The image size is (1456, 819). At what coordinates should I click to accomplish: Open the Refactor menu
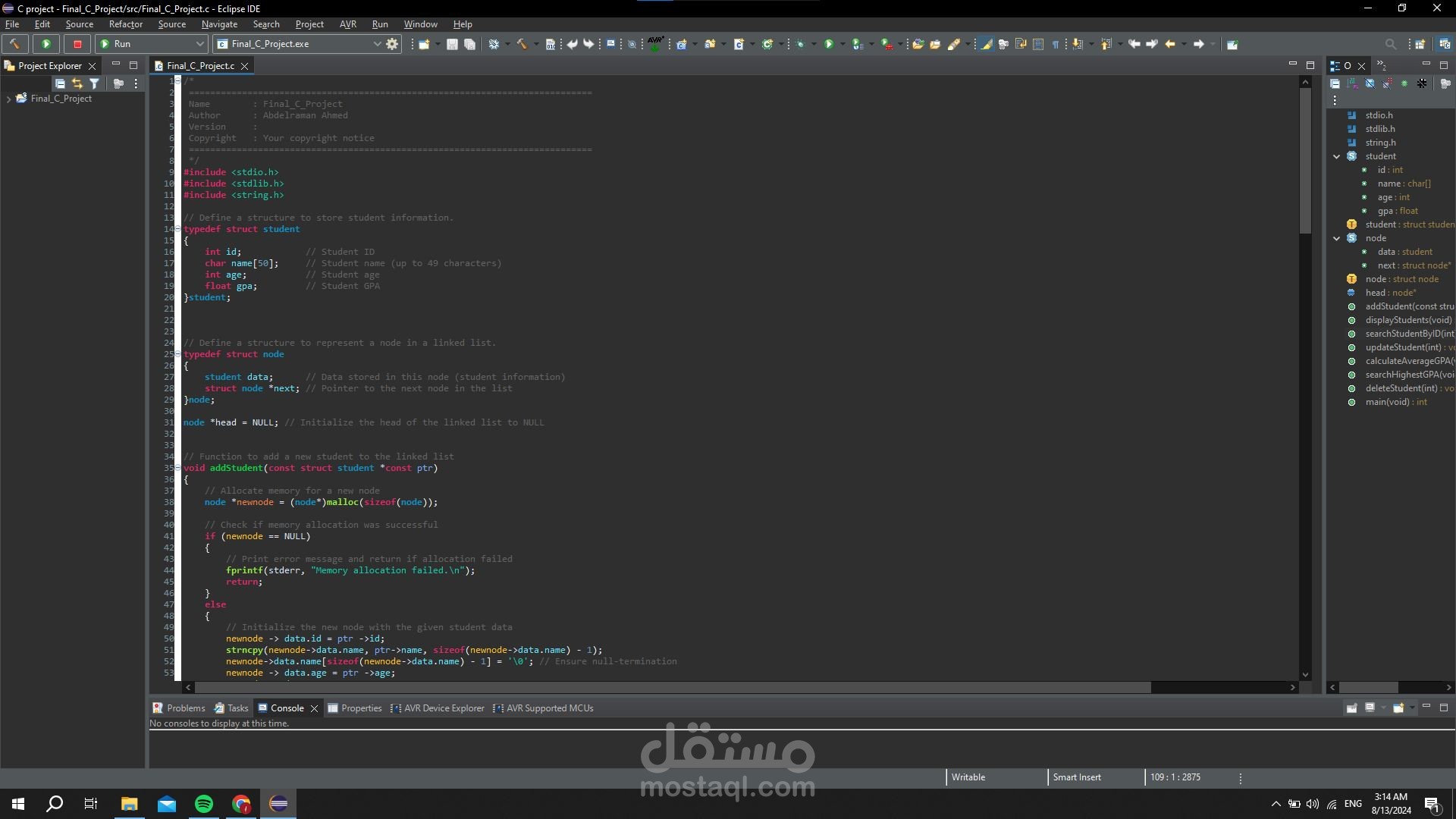click(x=125, y=24)
